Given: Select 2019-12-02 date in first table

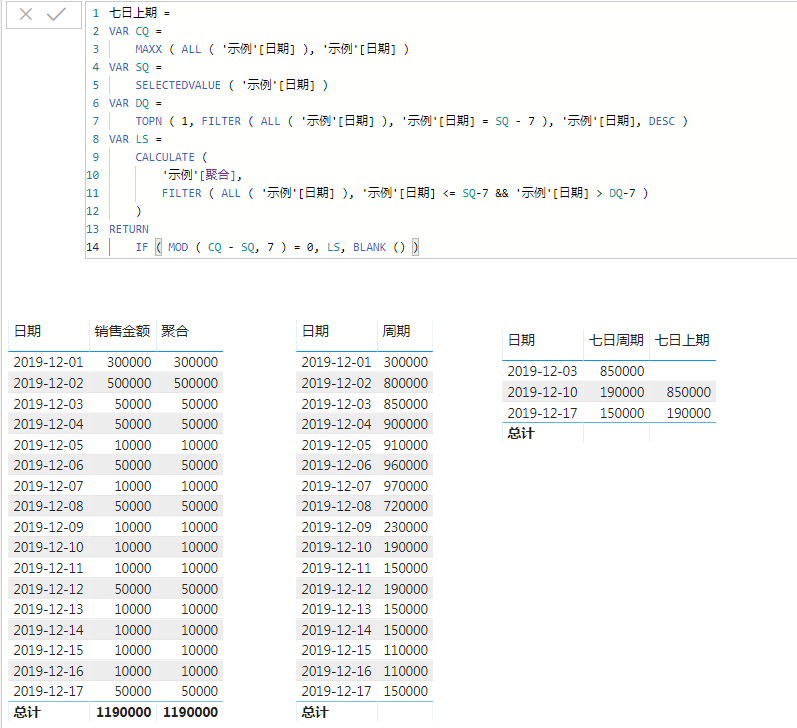Looking at the screenshot, I should pyautogui.click(x=48, y=383).
